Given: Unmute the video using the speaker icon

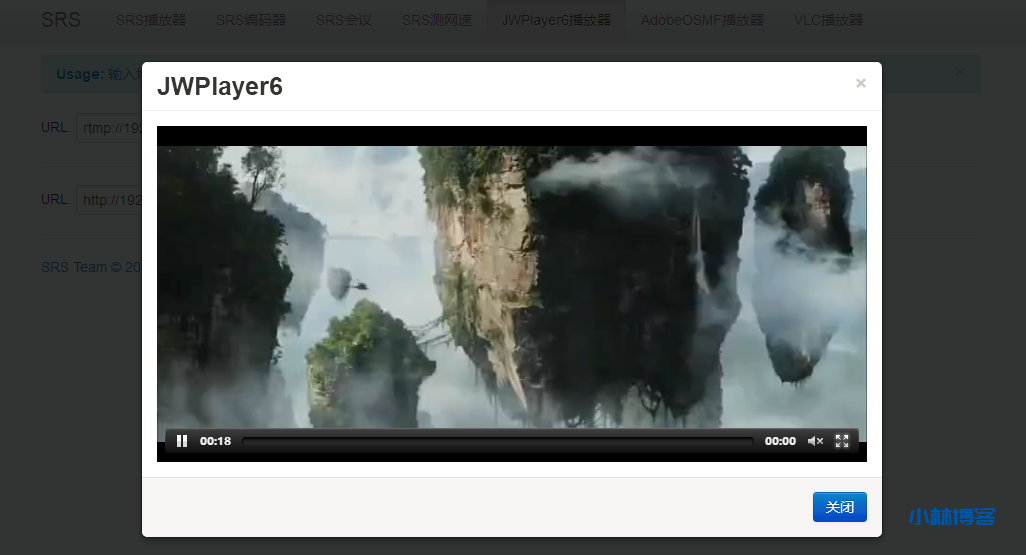Looking at the screenshot, I should 815,441.
